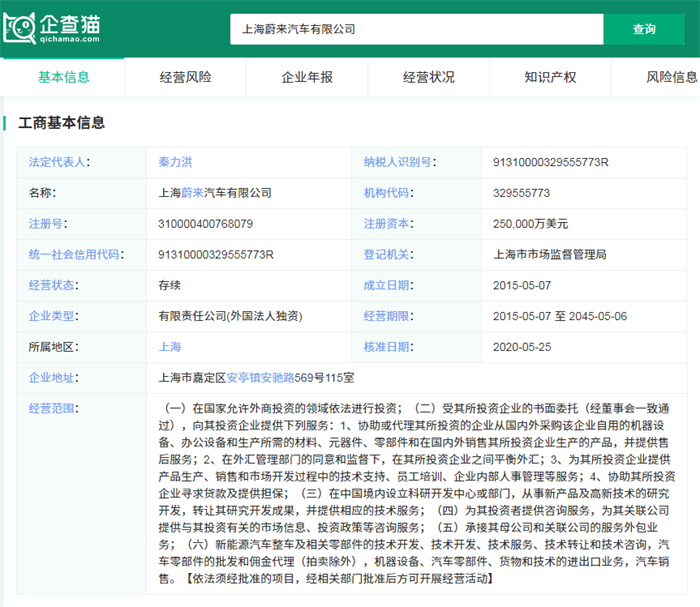Click the 名称 label
The image size is (700, 607).
[42, 193]
